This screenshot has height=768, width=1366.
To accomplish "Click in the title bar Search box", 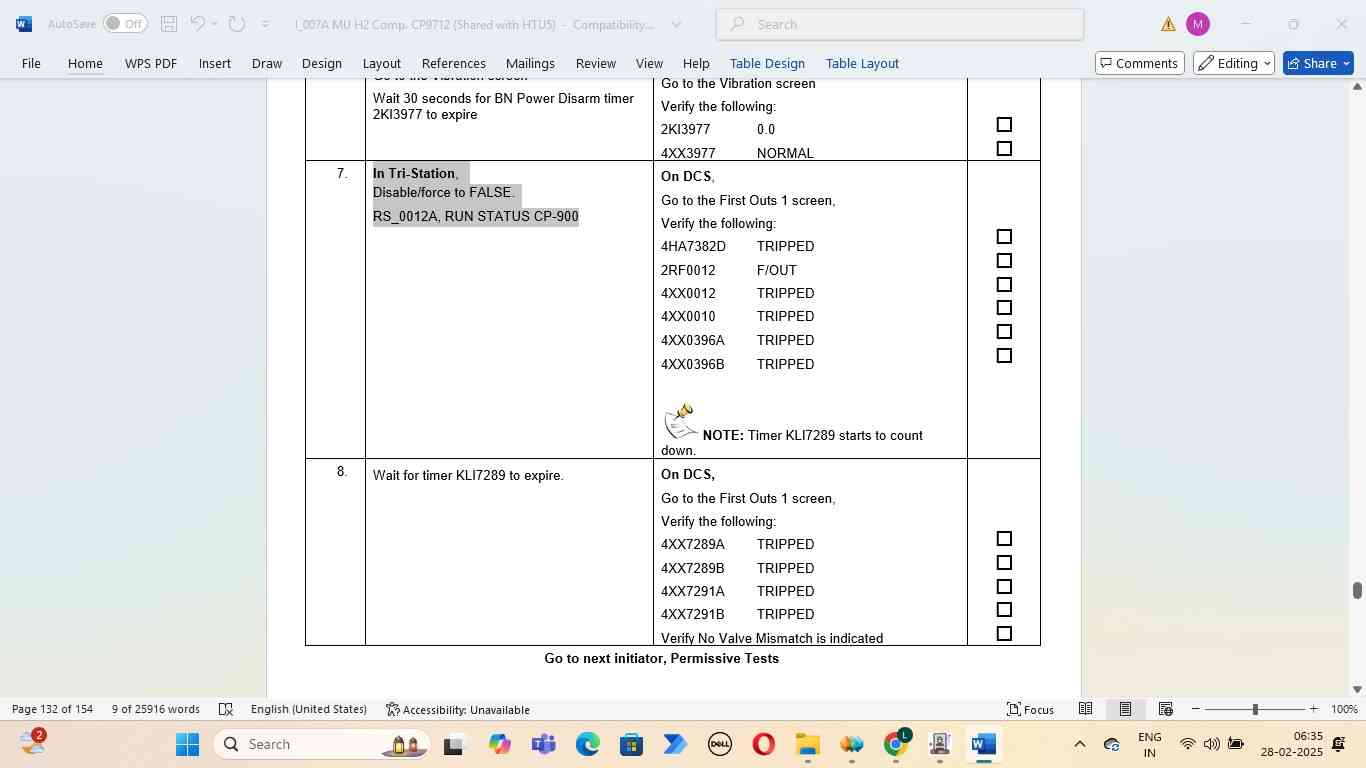I will [x=900, y=24].
